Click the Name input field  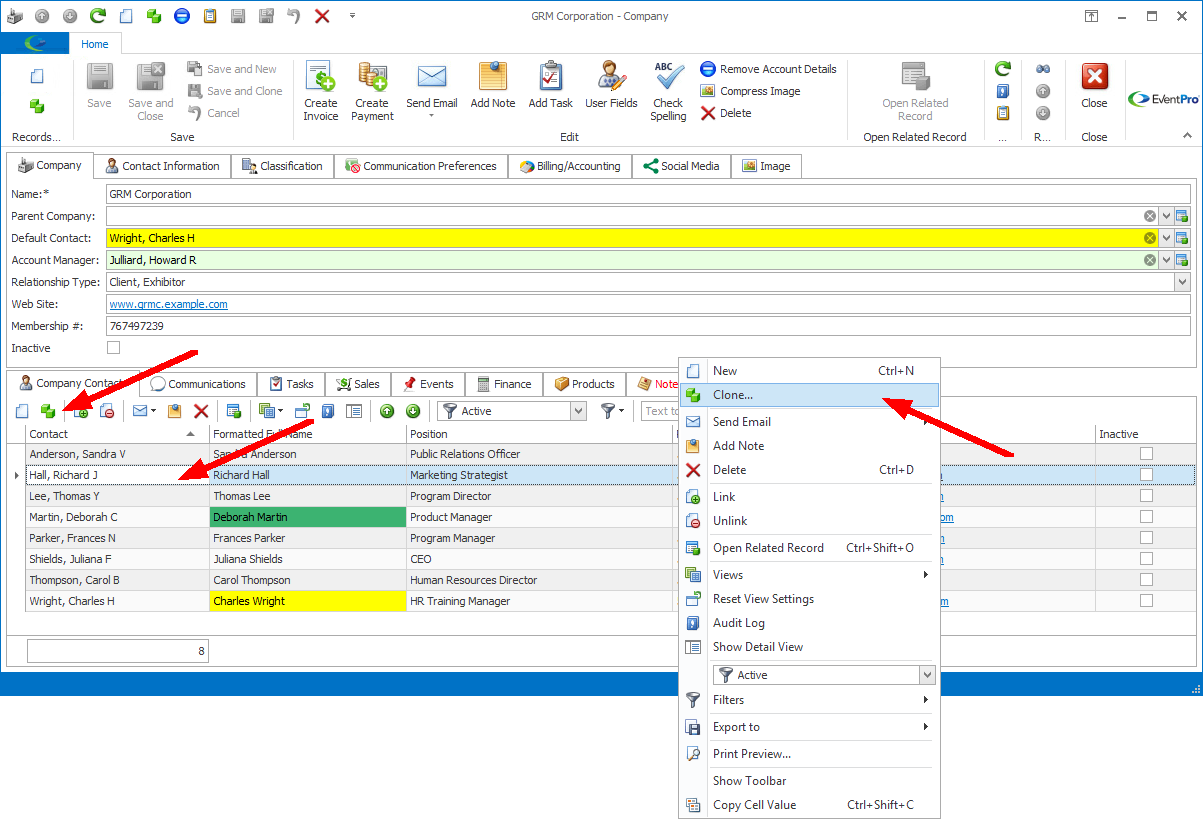click(x=648, y=194)
